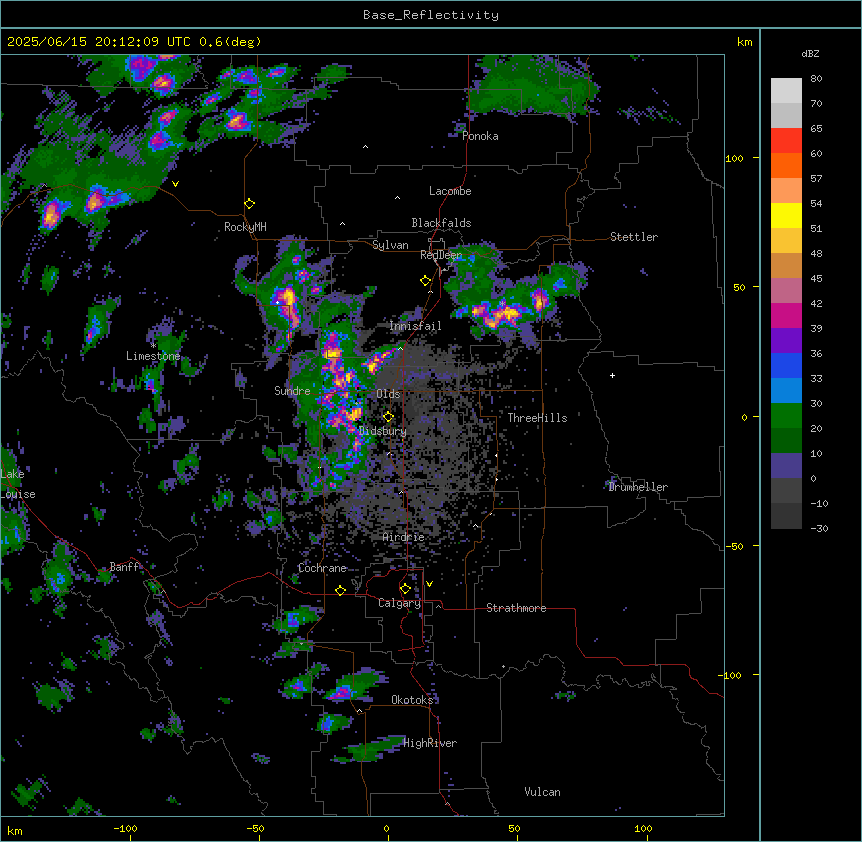This screenshot has width=862, height=842.
Task: Click the yellow diamond marker beside RockyMH
Action: [x=250, y=204]
